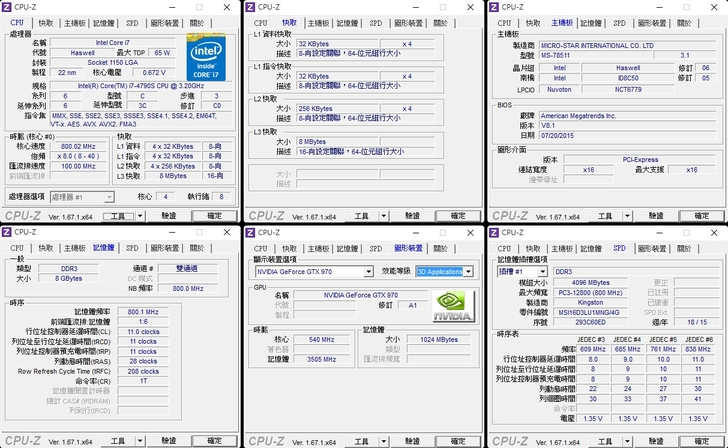
Task: Click the max bandwidth 'PC3-12800 (800 MHz)'
Action: pyautogui.click(x=590, y=292)
